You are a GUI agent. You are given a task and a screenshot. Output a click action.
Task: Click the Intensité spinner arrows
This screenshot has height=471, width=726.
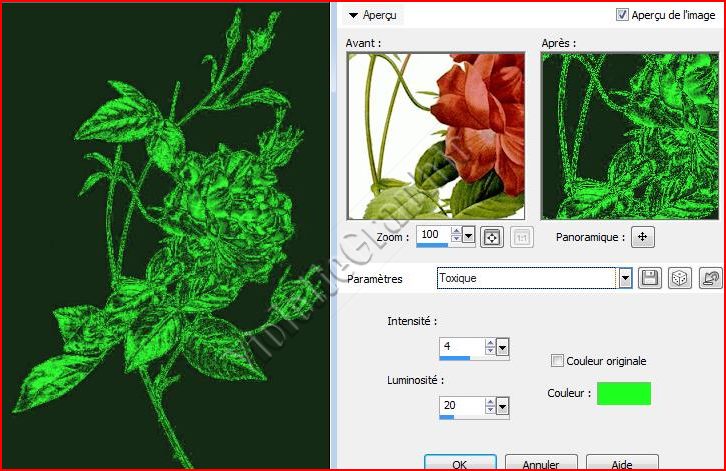[x=490, y=347]
